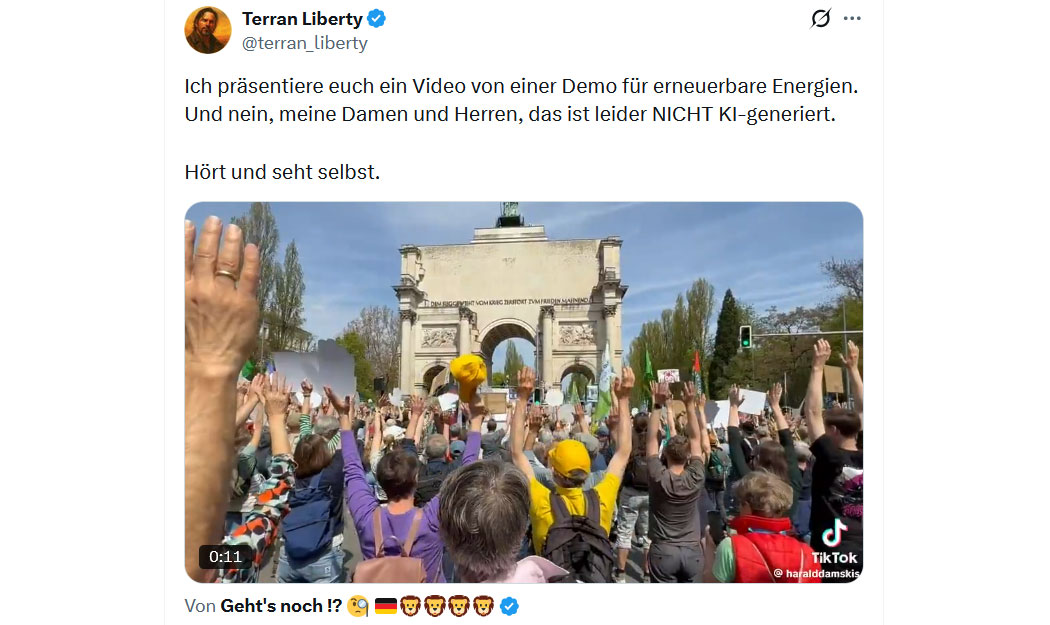The height and width of the screenshot is (625, 1050).
Task: Click the 0:11 video duration badge
Action: click(225, 557)
